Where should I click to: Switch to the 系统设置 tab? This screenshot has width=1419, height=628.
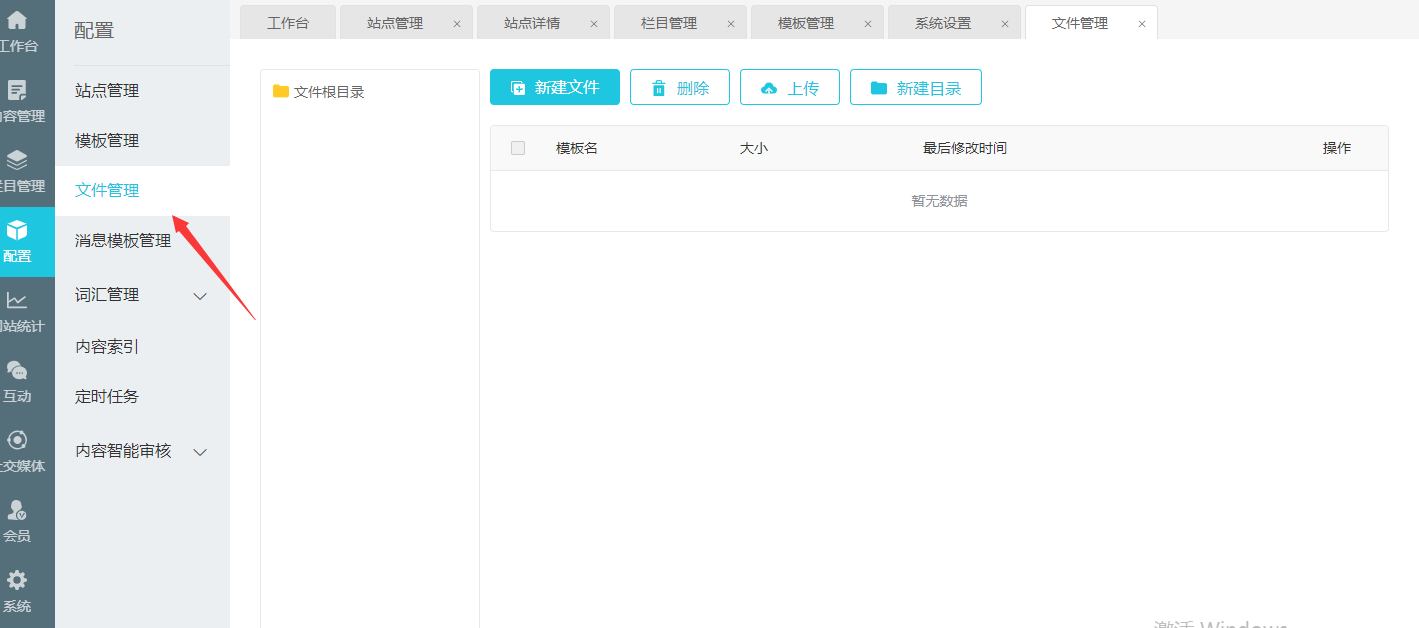tap(942, 23)
